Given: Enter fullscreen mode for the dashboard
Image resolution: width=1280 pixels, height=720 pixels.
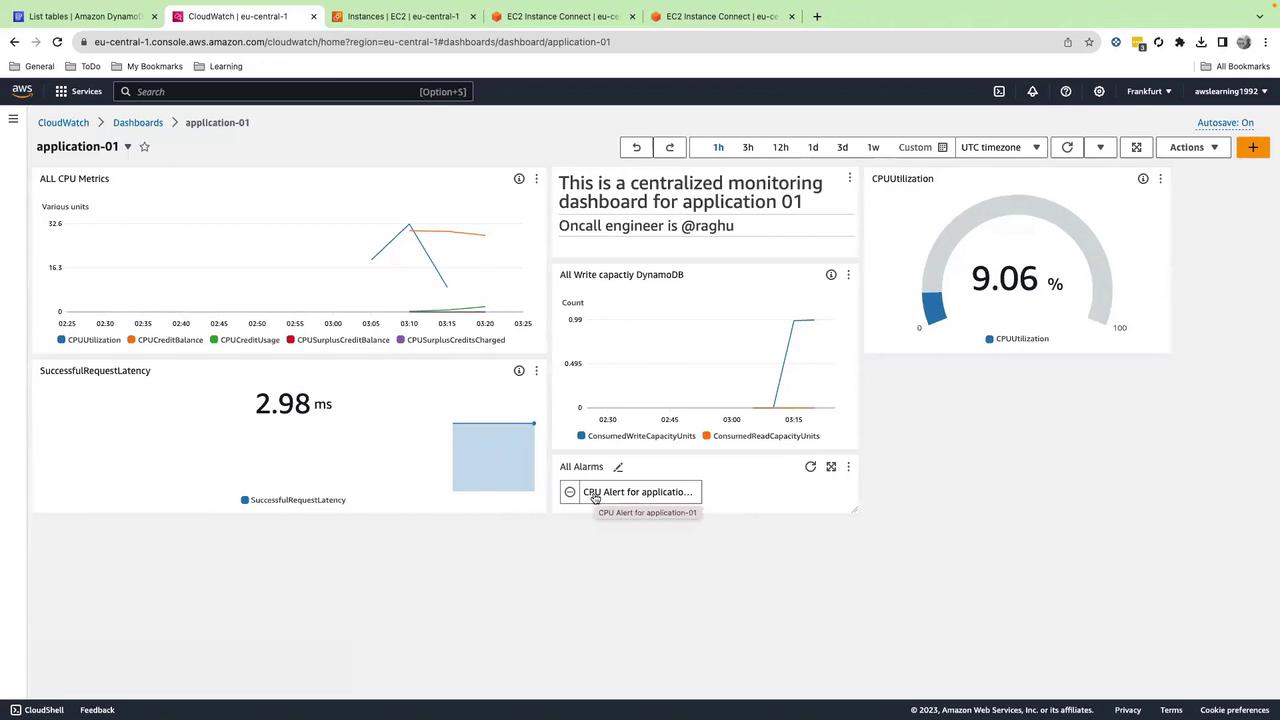Looking at the screenshot, I should point(1136,147).
